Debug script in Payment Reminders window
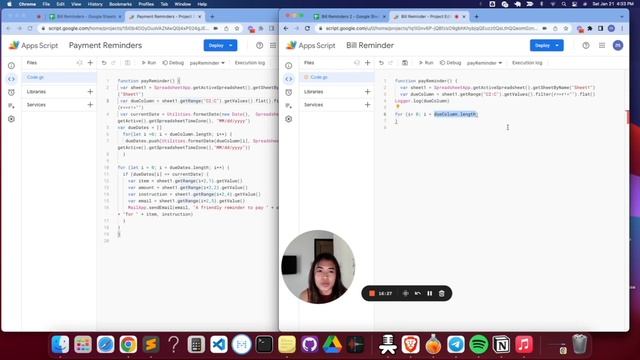This screenshot has width=640, height=360. tap(173, 63)
